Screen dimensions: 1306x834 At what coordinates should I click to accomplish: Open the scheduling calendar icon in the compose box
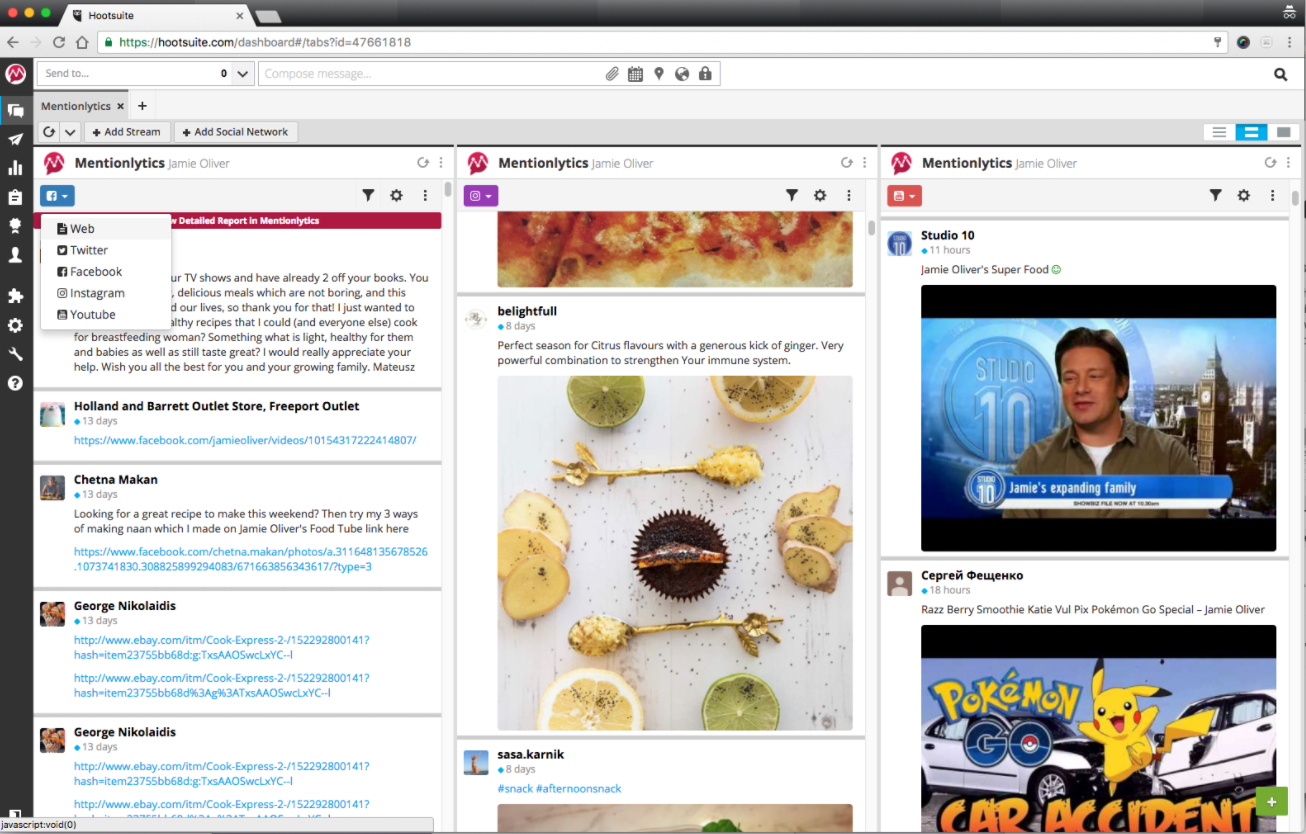tap(635, 74)
